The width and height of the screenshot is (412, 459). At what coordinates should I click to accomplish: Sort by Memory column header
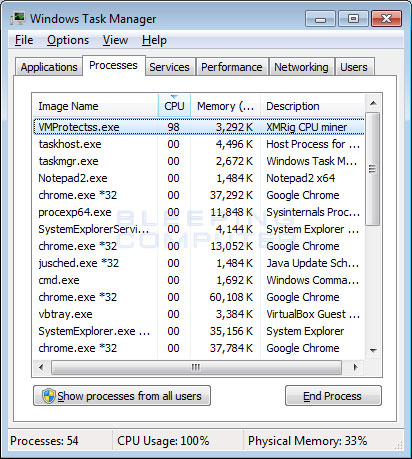(x=225, y=106)
